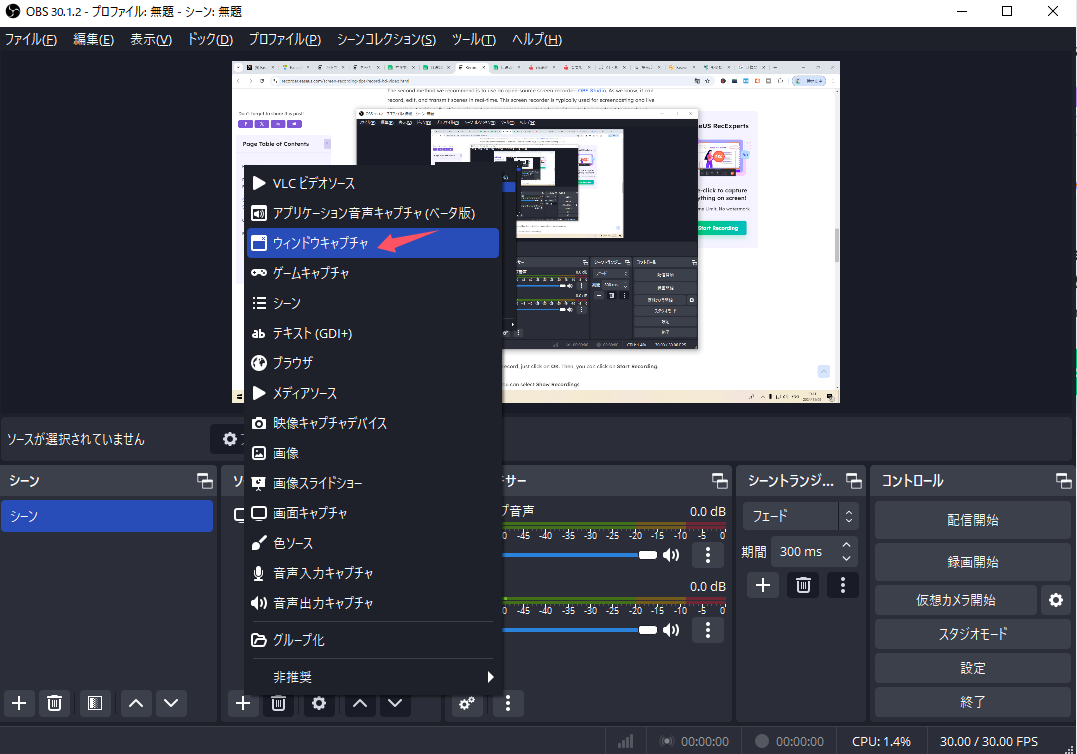The height and width of the screenshot is (754, 1077).
Task: Delete transition using trash icon
Action: (802, 585)
